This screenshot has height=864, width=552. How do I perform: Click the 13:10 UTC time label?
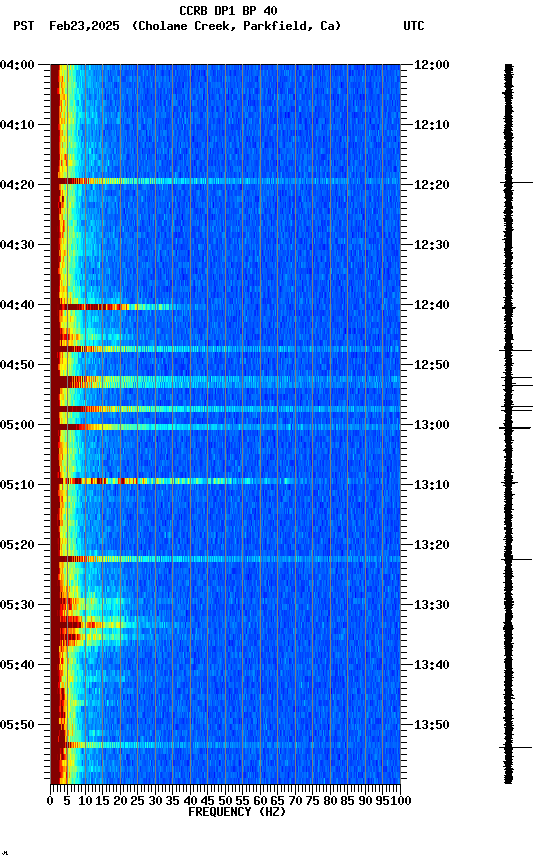[432, 485]
